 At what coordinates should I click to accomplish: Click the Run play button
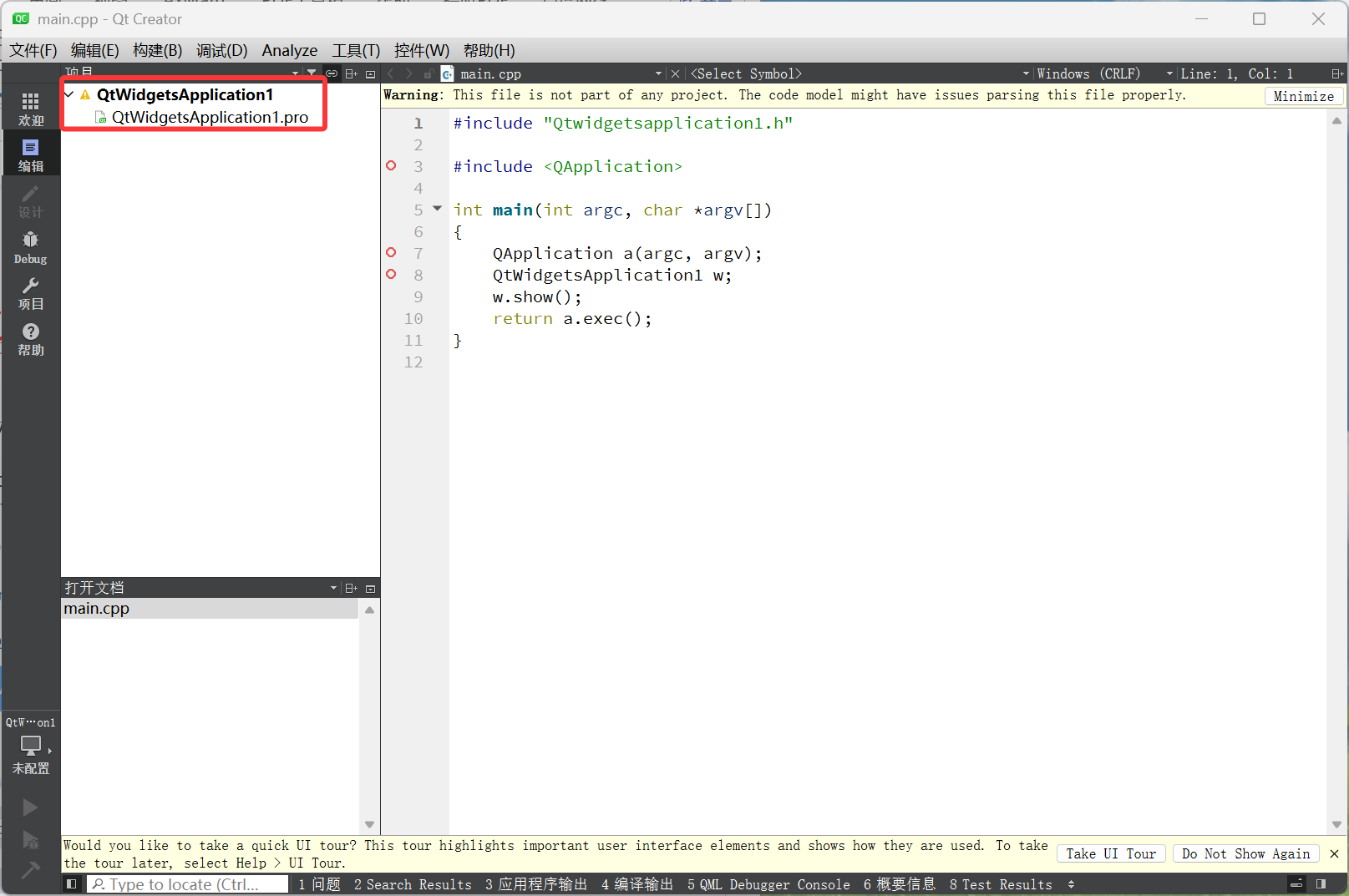click(30, 807)
